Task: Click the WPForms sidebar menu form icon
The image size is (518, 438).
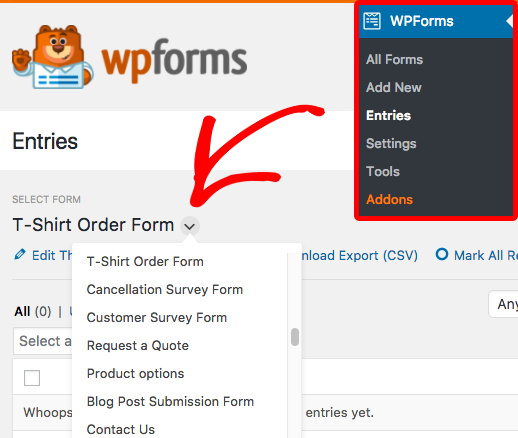Action: (372, 21)
